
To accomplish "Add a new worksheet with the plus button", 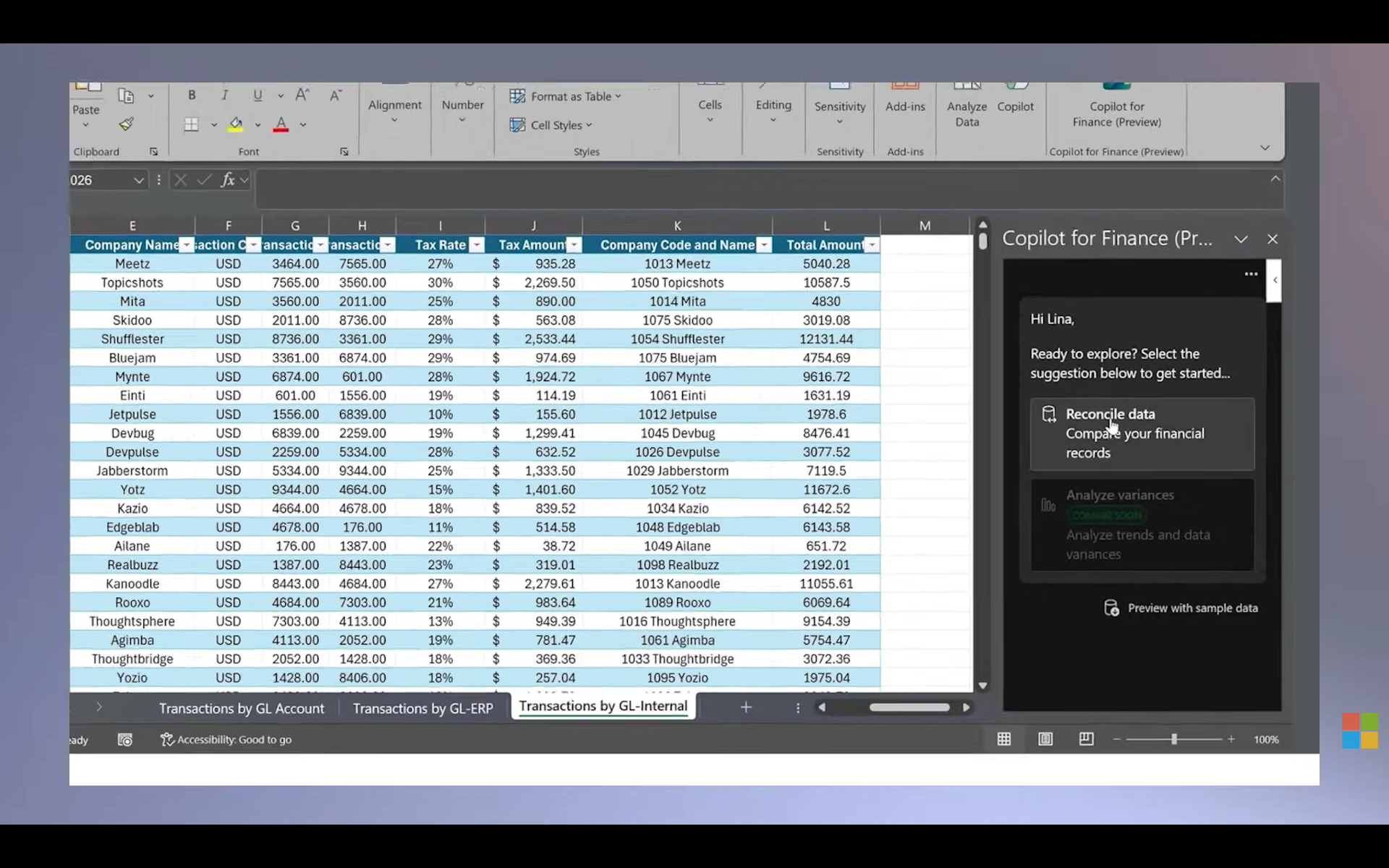I will (746, 707).
